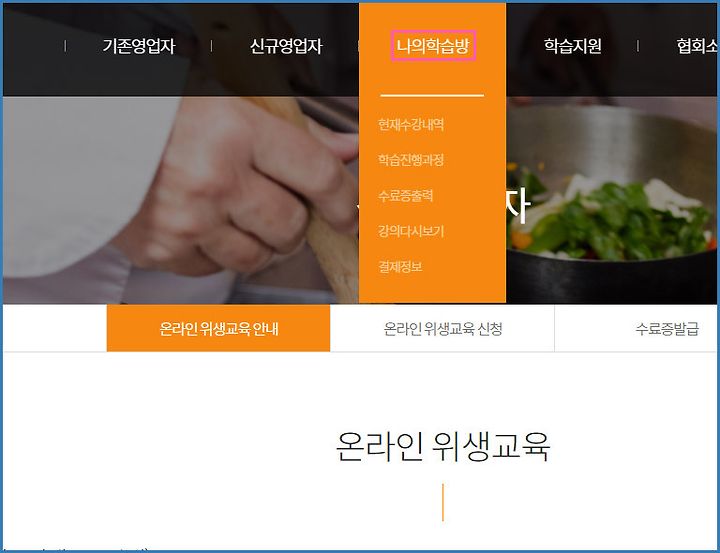The height and width of the screenshot is (553, 720).
Task: Open the 학습지원 menu
Action: 573,46
